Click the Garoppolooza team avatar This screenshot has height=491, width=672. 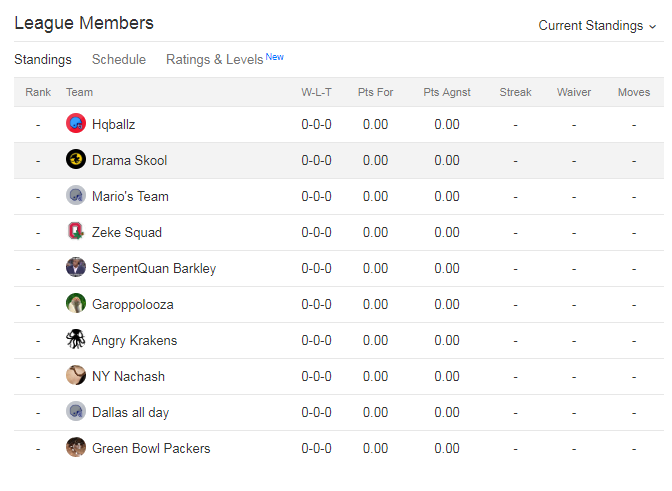pyautogui.click(x=76, y=303)
